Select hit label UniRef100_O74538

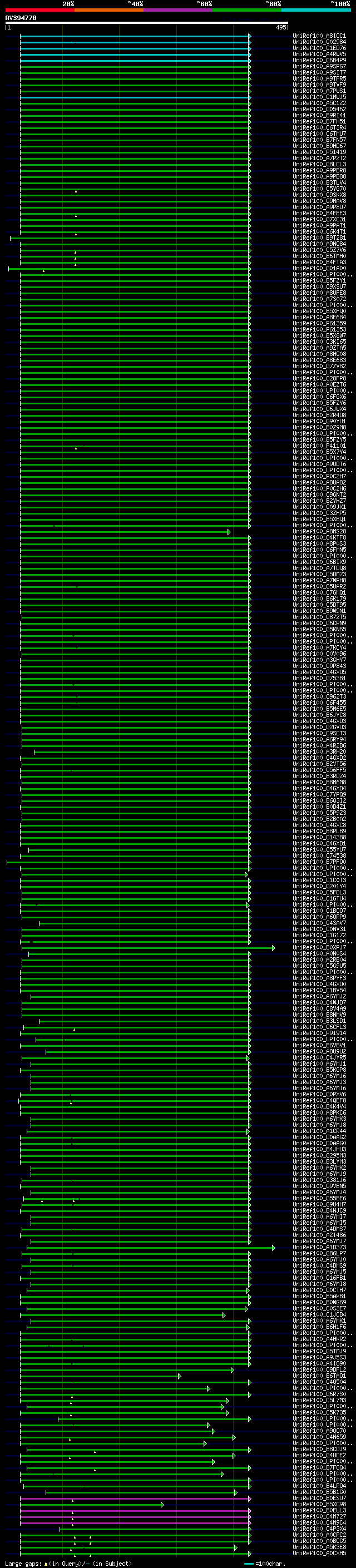[x=319, y=856]
